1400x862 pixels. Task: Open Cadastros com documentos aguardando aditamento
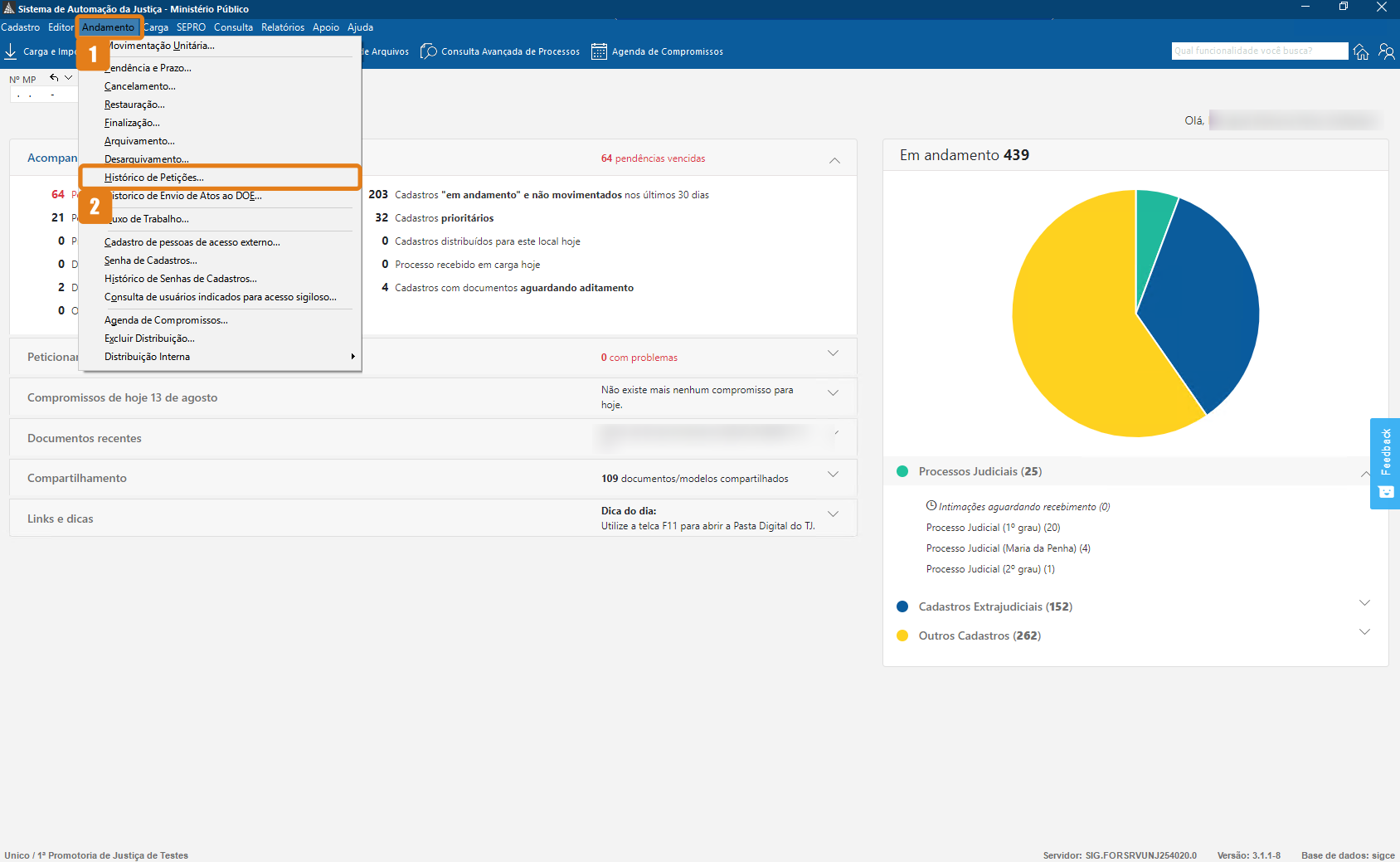514,288
